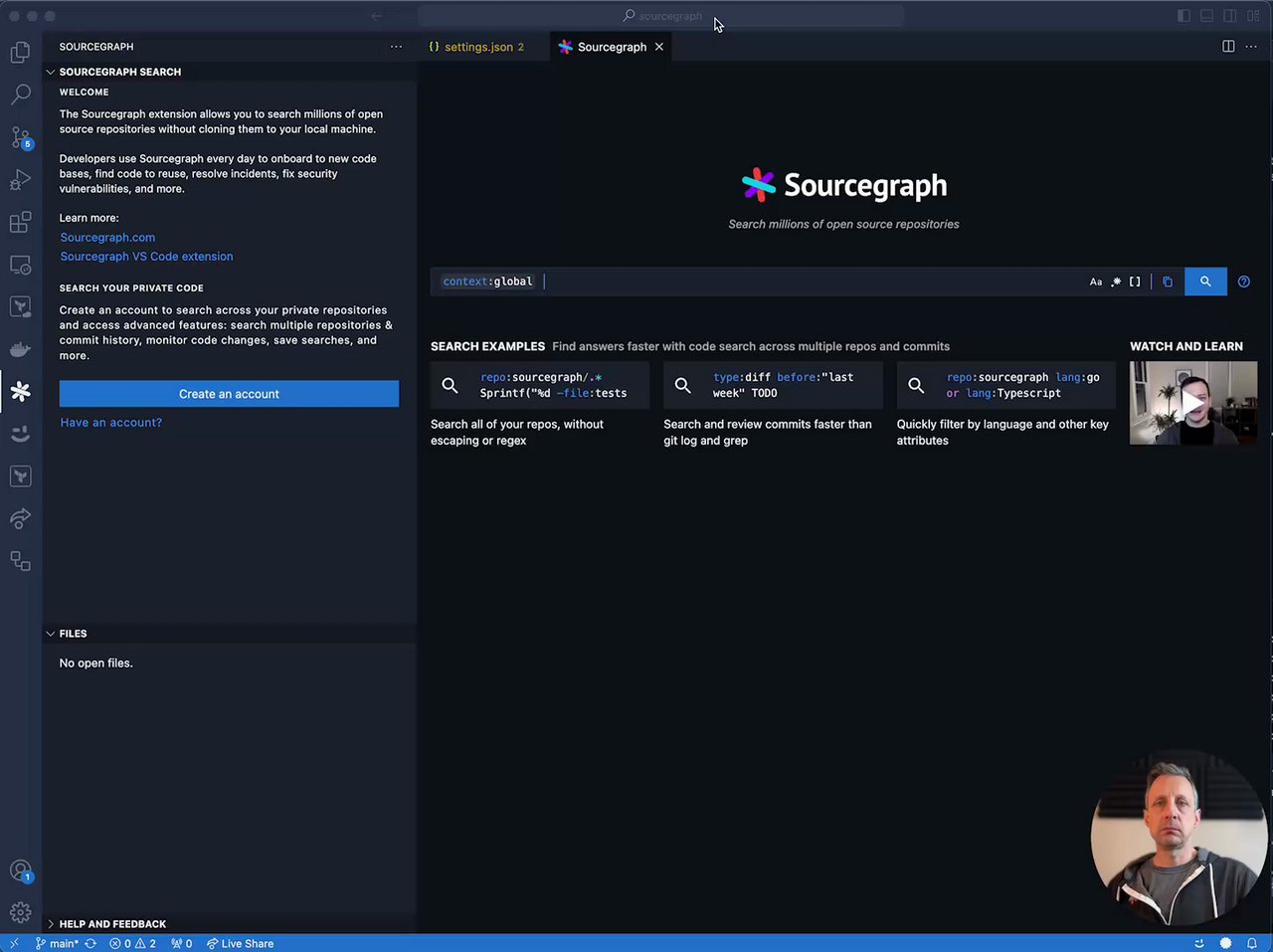Viewport: 1273px width, 952px height.
Task: Split the editor to the right
Action: [1228, 47]
